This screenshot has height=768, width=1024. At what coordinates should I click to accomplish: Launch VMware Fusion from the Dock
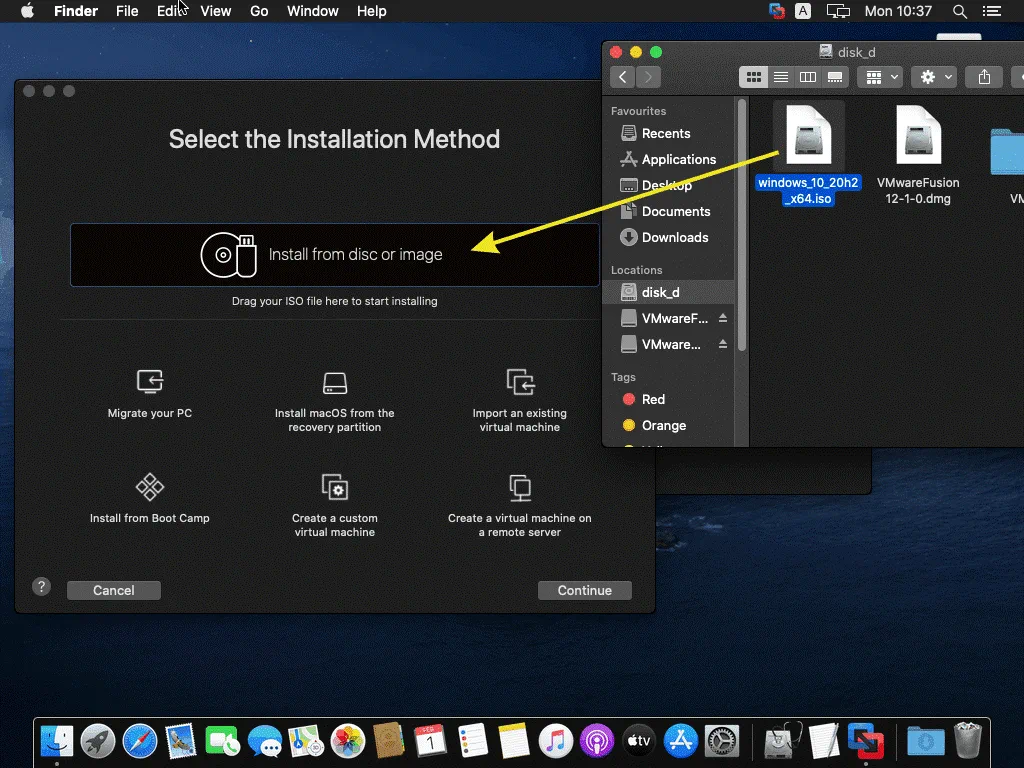[864, 741]
